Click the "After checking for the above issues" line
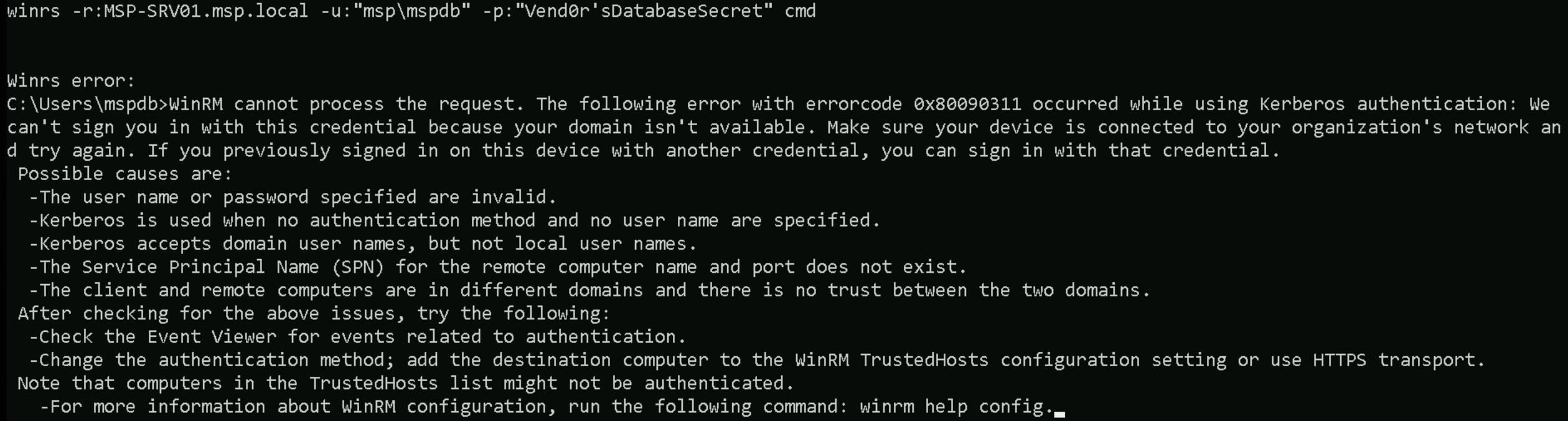This screenshot has height=421, width=1568. click(314, 313)
